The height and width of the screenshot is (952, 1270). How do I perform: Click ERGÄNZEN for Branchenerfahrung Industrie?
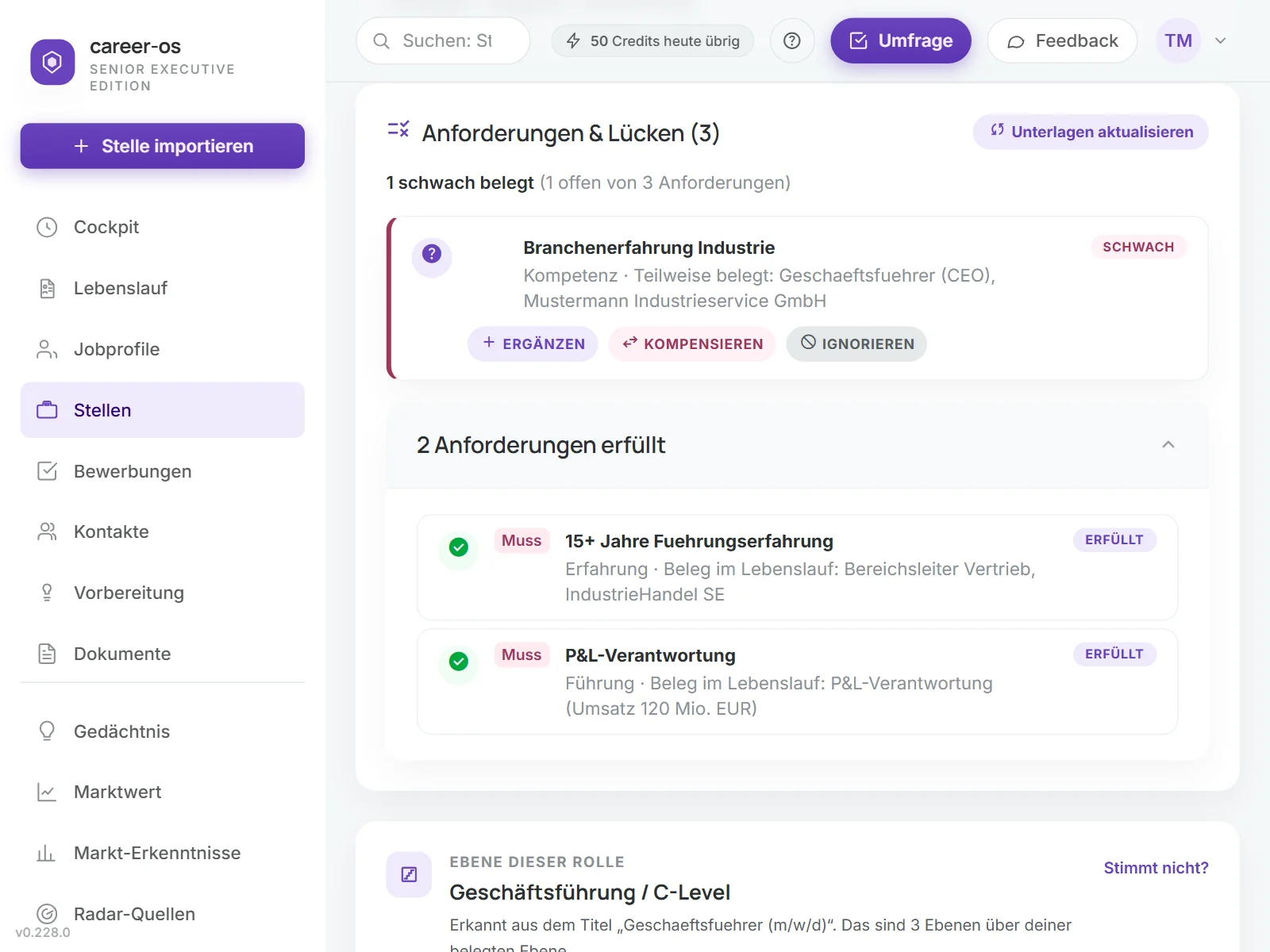click(533, 344)
